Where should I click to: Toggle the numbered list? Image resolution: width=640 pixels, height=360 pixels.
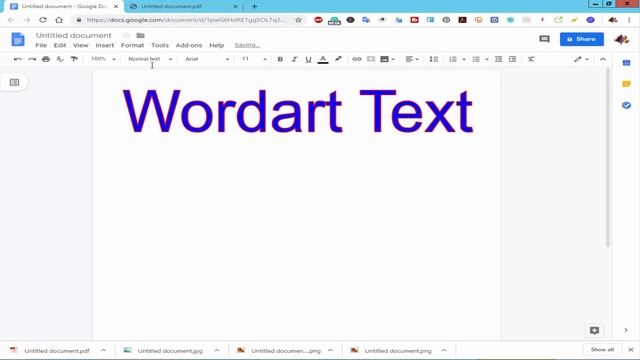pos(453,59)
